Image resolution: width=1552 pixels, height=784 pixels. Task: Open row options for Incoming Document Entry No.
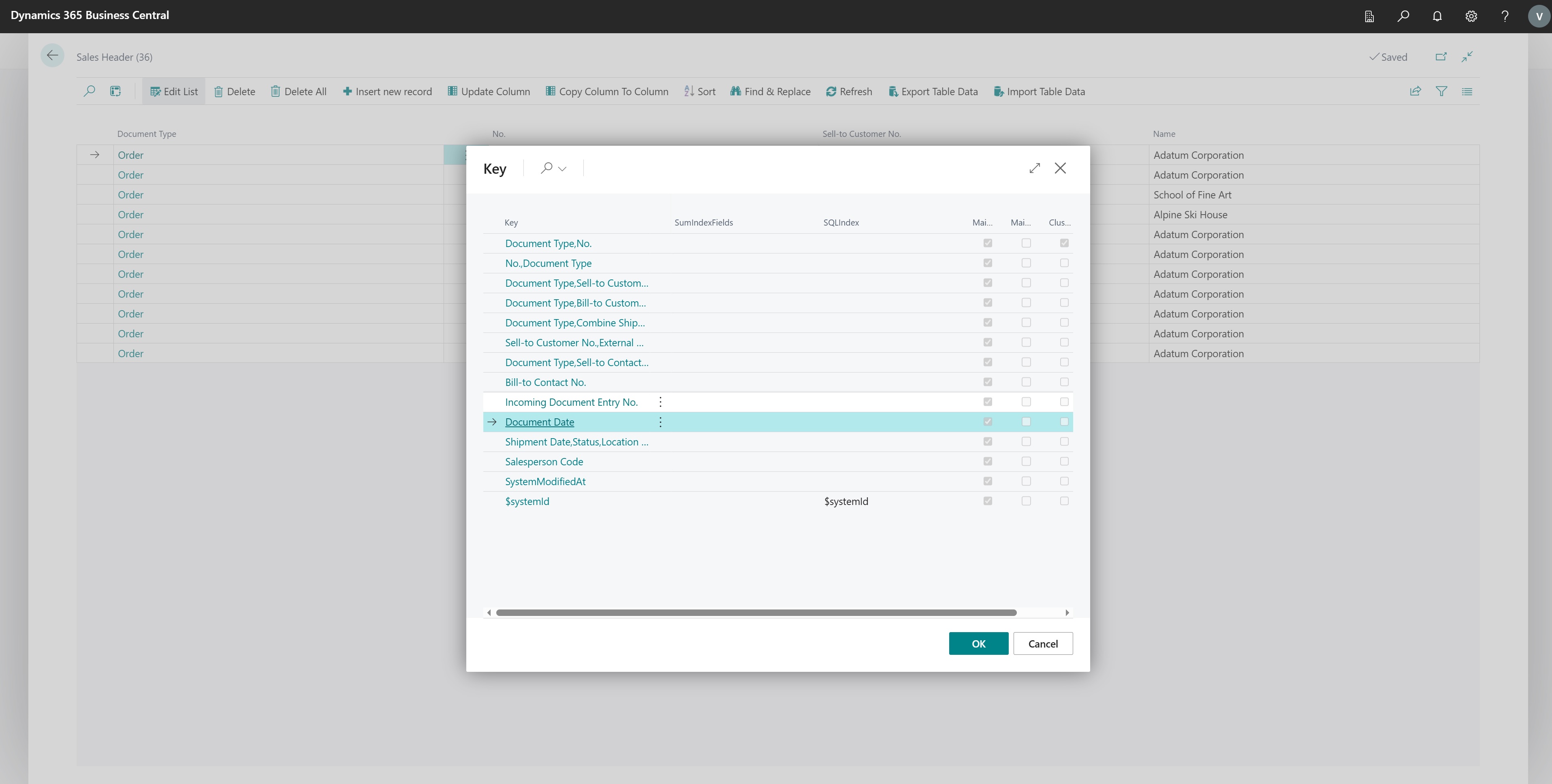(x=660, y=402)
